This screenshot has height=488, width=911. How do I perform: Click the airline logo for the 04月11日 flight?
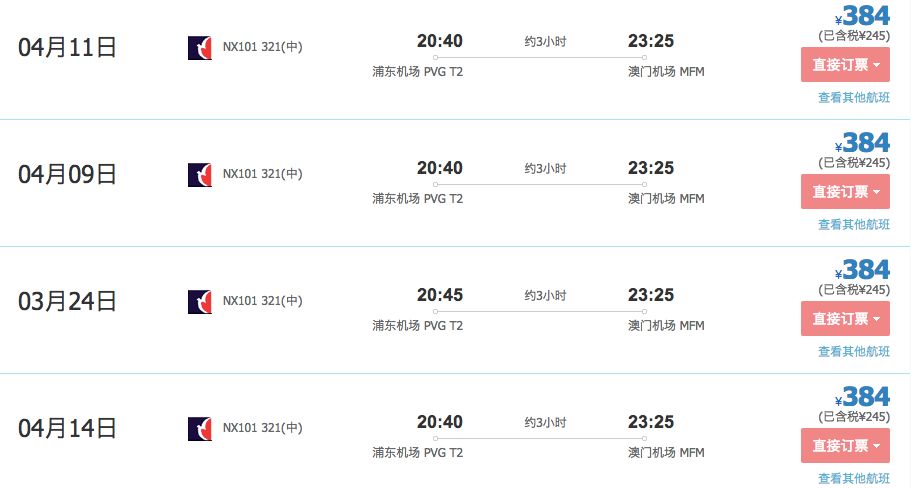(x=200, y=48)
